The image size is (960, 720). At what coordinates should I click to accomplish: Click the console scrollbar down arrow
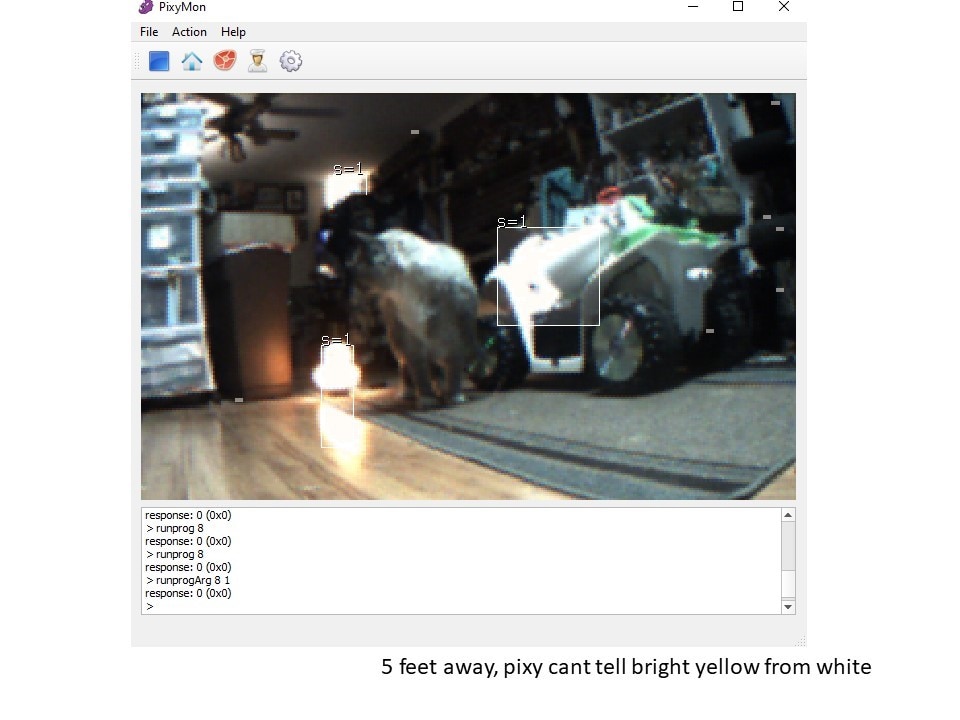(788, 607)
